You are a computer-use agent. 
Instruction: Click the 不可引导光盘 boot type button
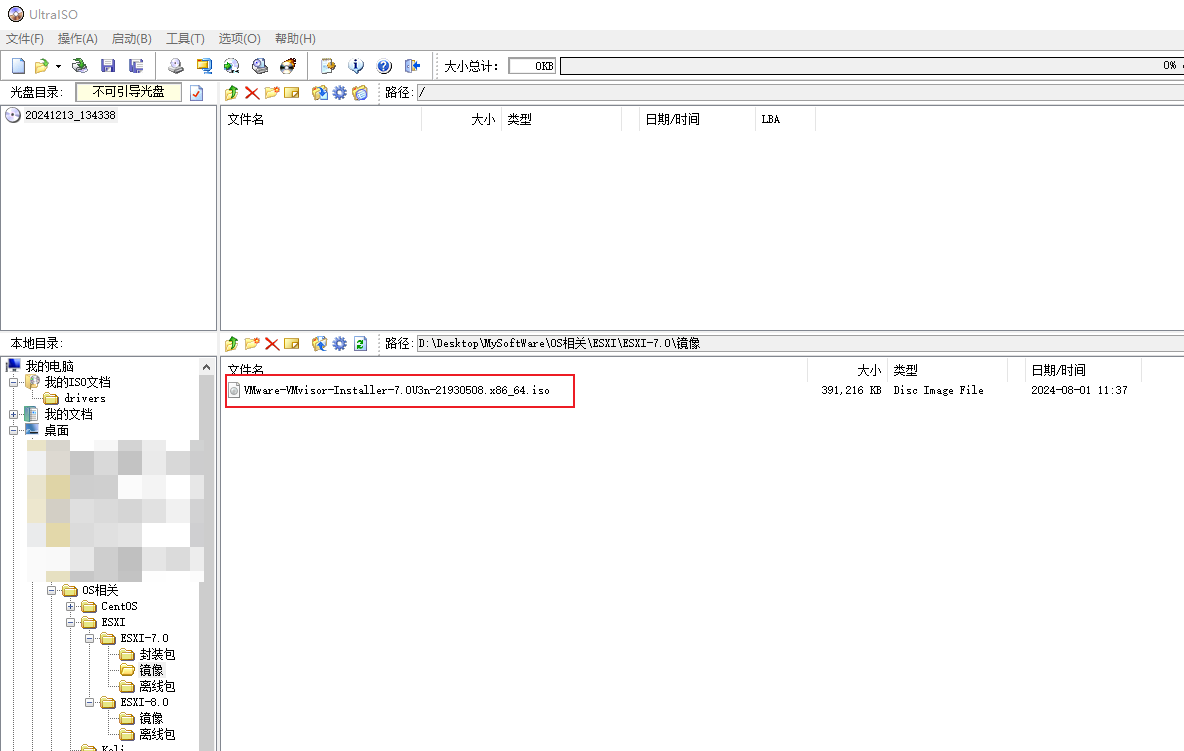pos(128,91)
